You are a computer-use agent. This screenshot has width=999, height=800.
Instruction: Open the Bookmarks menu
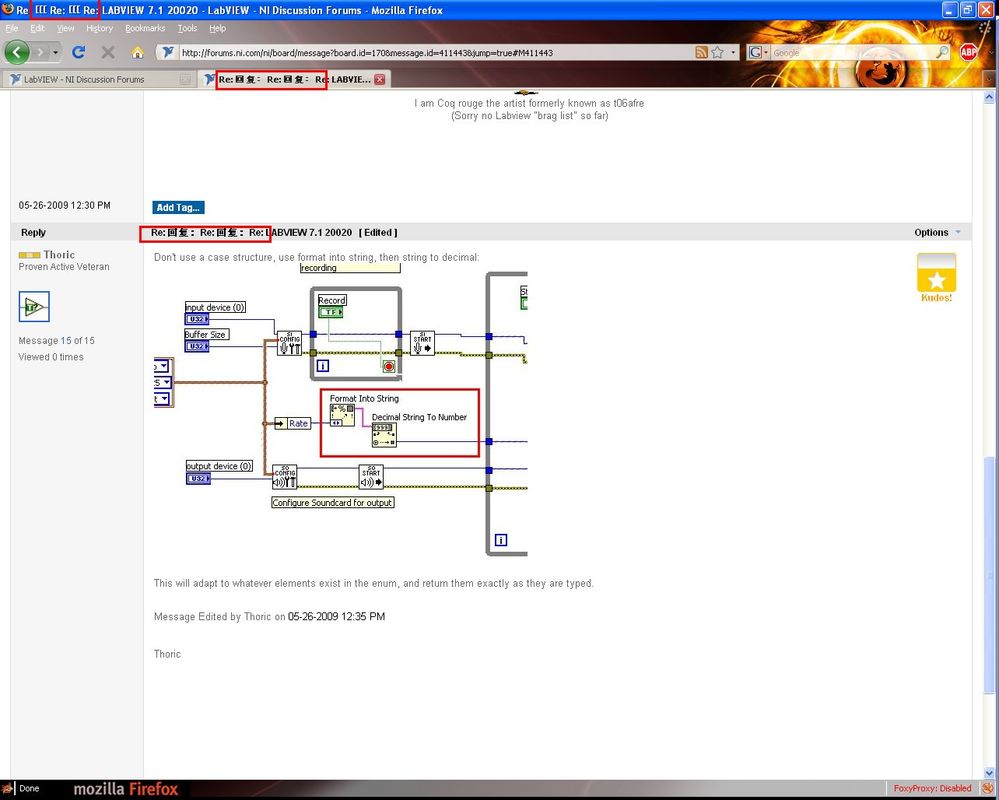[x=145, y=28]
